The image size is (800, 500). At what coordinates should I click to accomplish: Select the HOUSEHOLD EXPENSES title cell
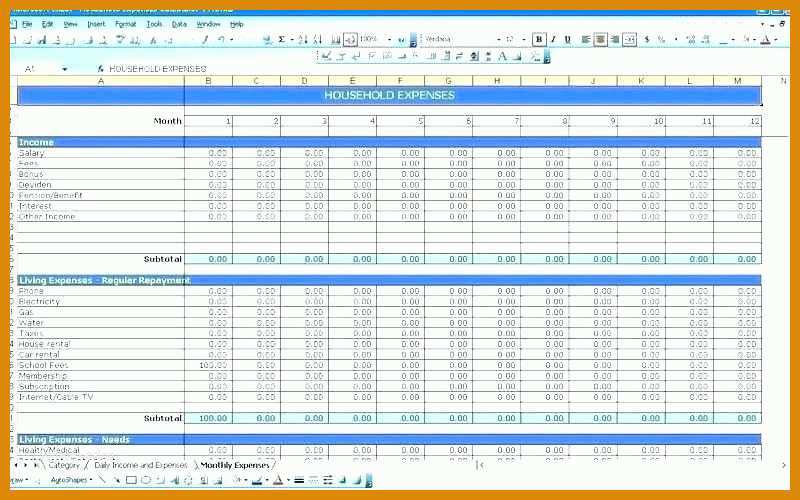tap(389, 95)
